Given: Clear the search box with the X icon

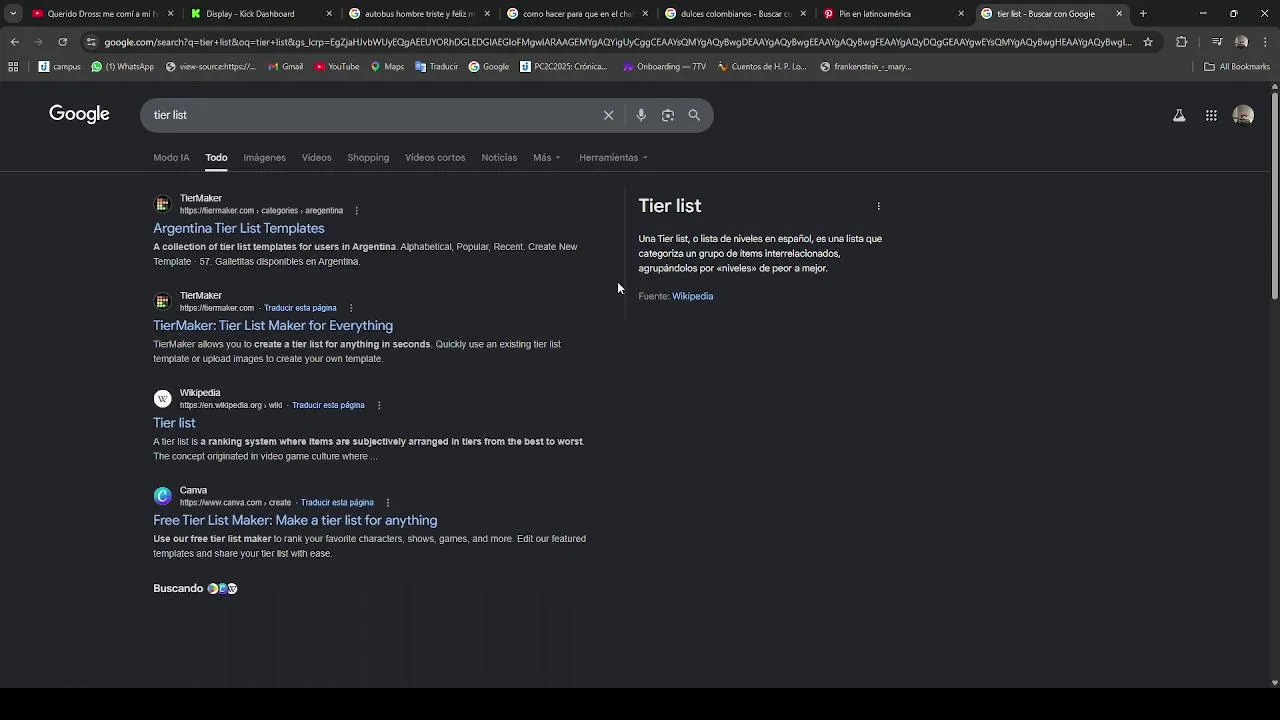Looking at the screenshot, I should tap(608, 115).
